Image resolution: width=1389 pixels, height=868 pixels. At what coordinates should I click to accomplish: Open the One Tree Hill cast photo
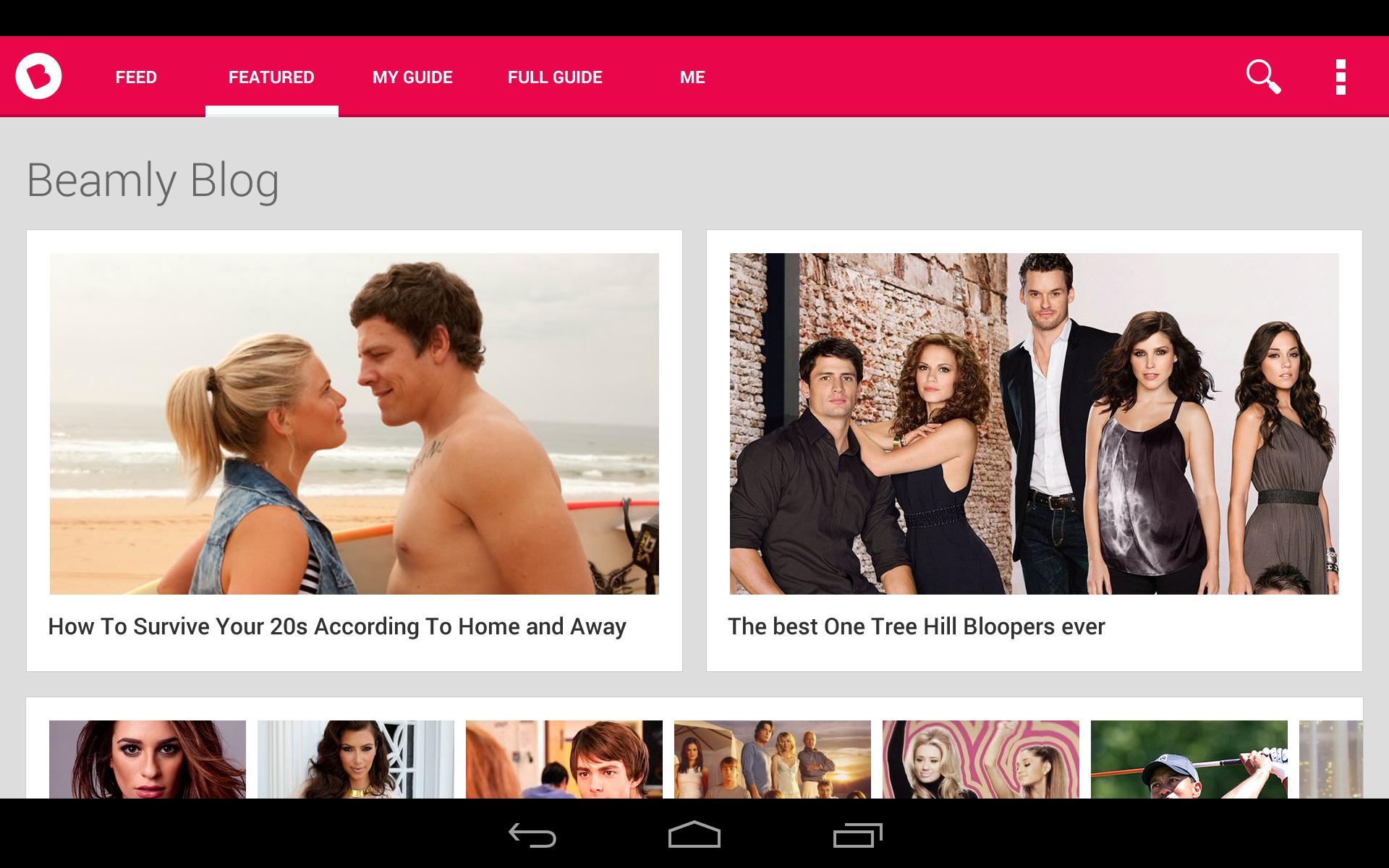[x=1035, y=424]
